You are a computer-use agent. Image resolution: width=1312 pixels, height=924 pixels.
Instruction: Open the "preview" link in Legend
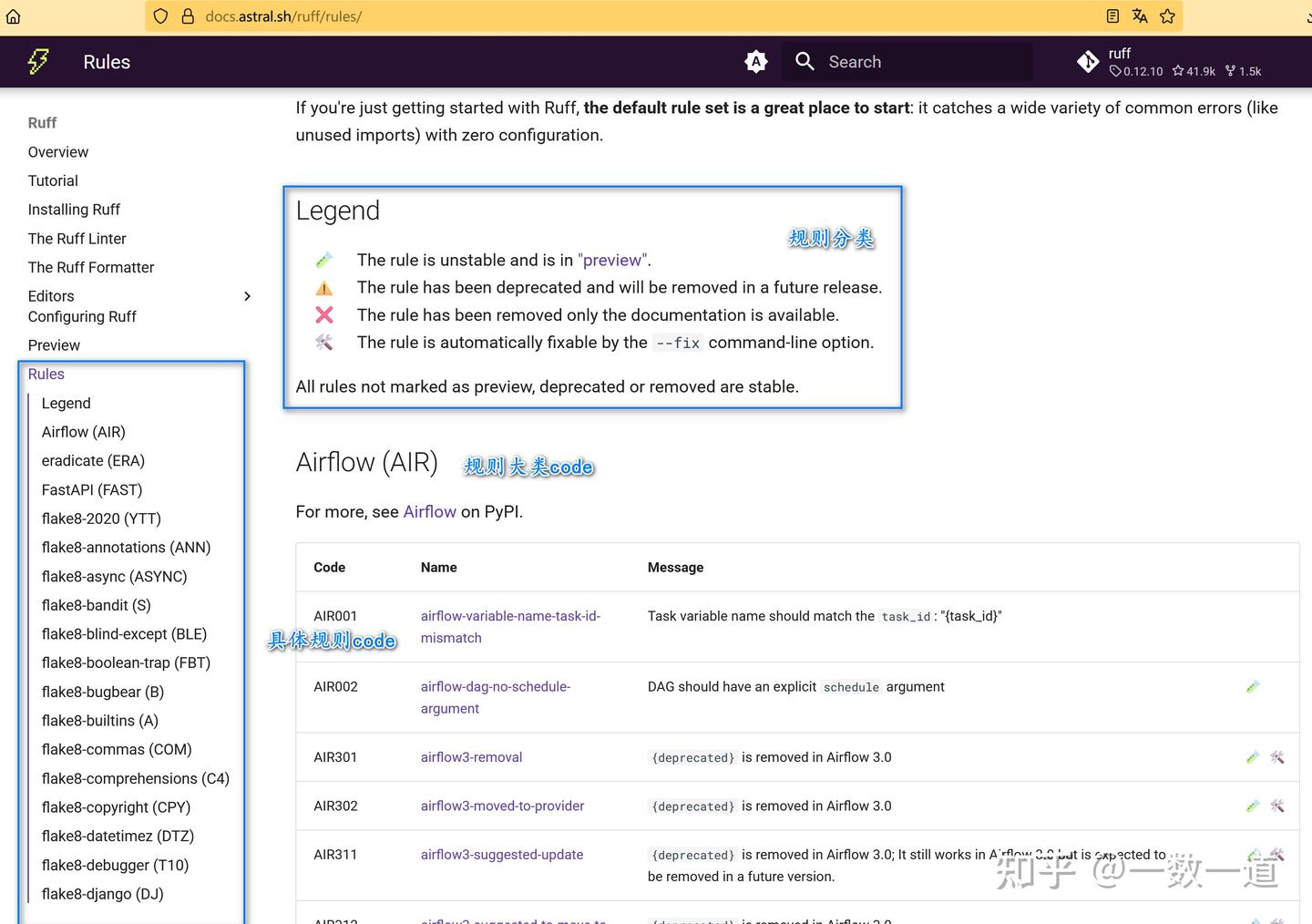coord(612,261)
